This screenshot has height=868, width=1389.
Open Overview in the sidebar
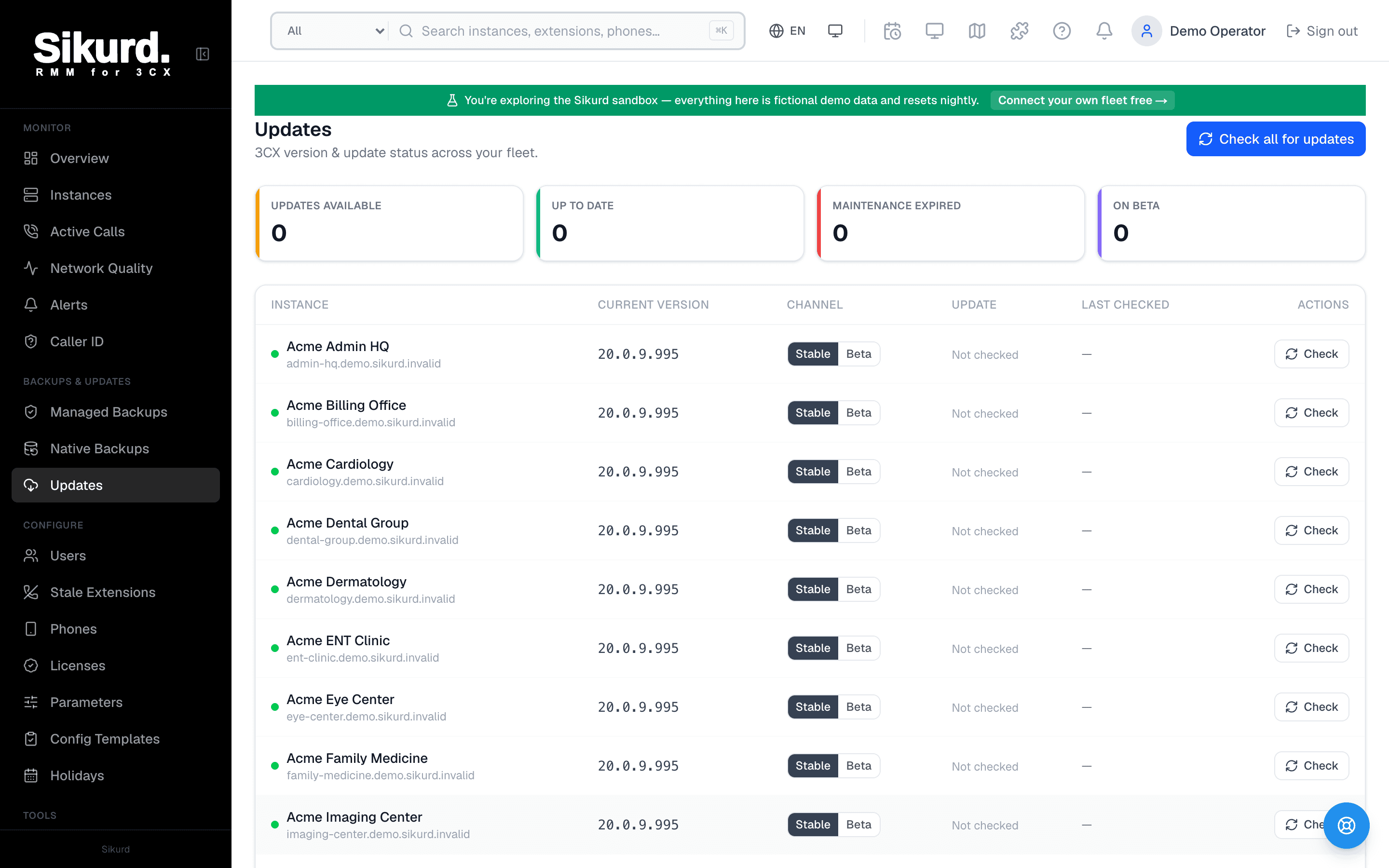click(x=115, y=159)
